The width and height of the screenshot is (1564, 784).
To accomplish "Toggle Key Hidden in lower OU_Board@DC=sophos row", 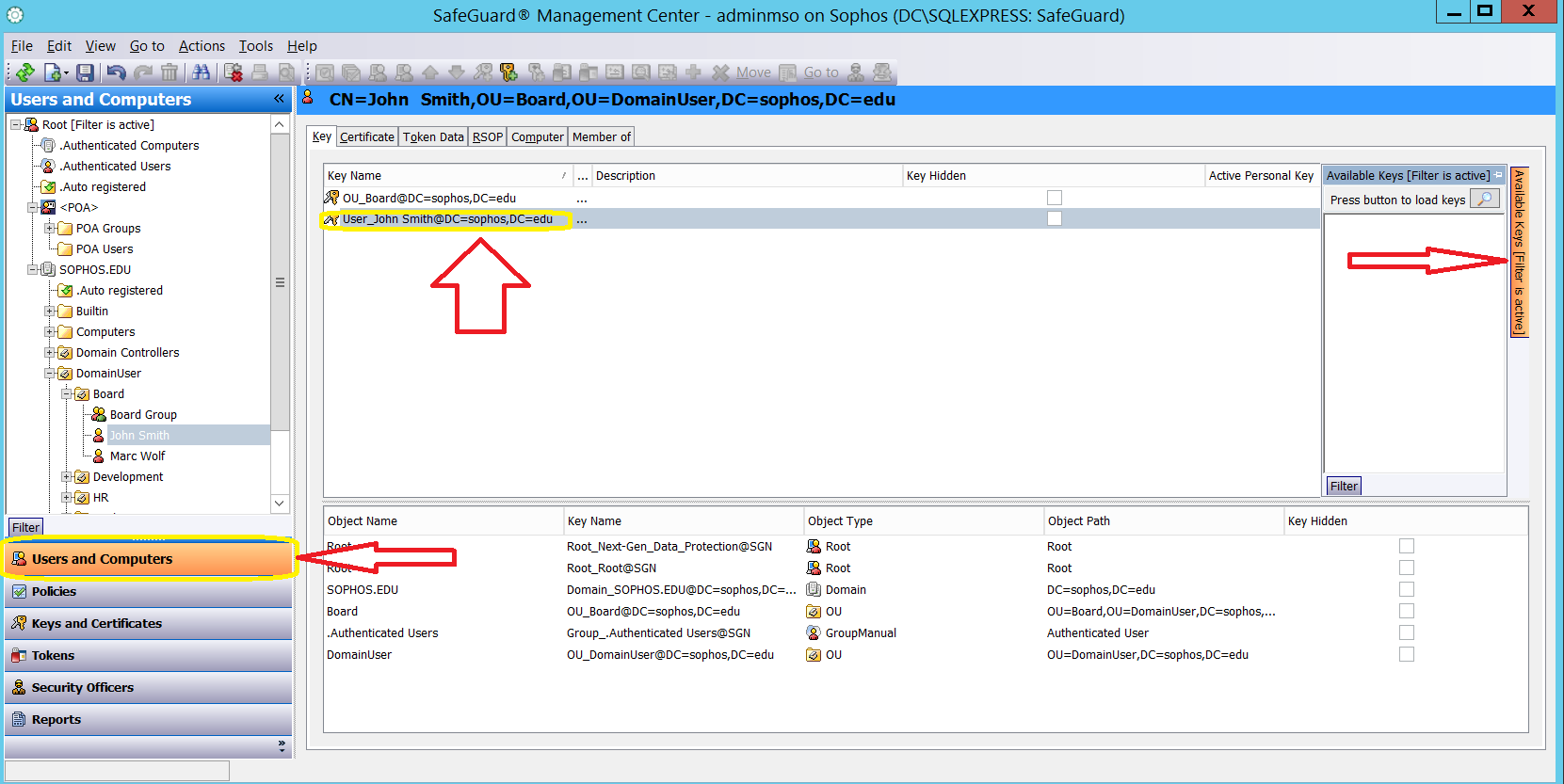I will click(1407, 611).
